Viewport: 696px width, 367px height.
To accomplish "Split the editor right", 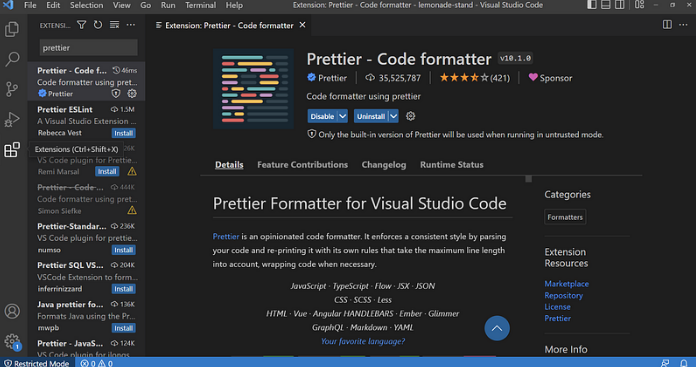I will (667, 25).
